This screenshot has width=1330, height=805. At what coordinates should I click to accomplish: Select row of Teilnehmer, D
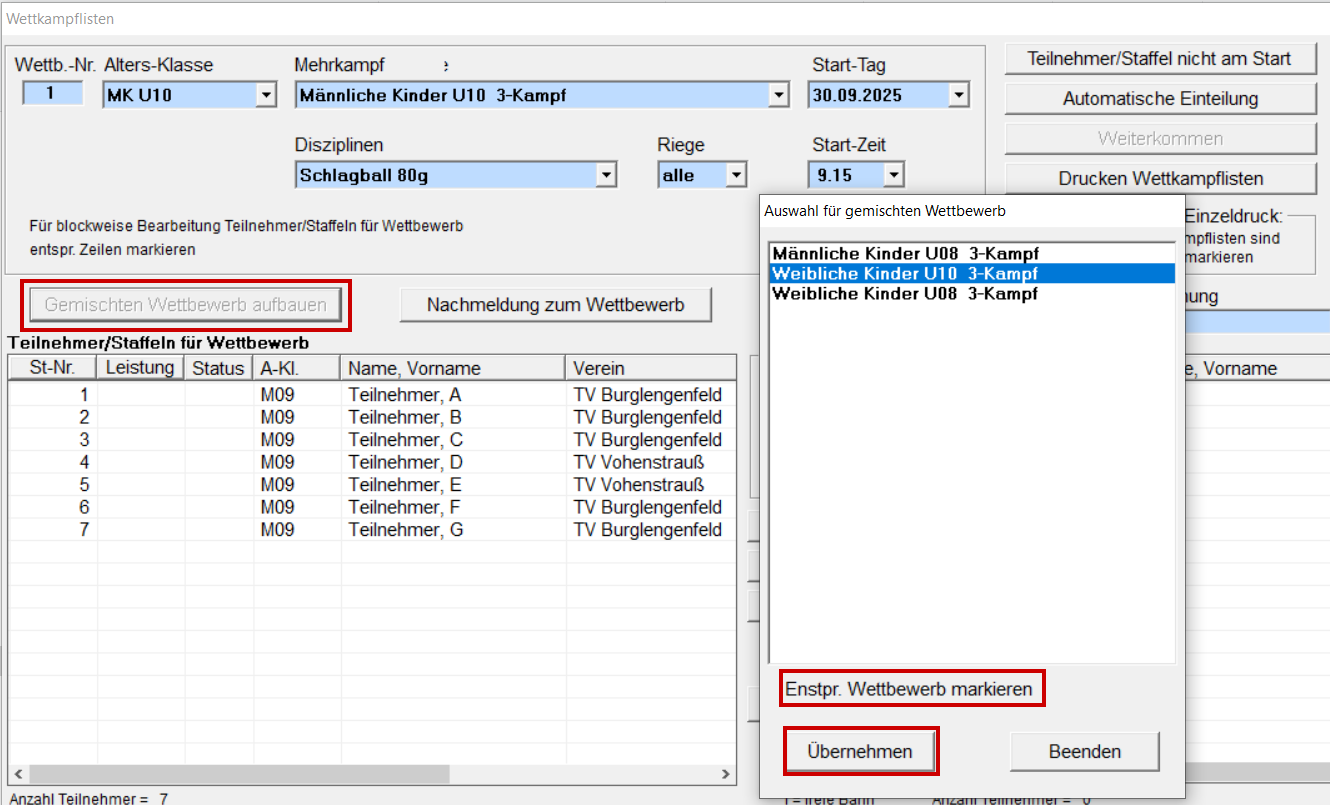[405, 462]
